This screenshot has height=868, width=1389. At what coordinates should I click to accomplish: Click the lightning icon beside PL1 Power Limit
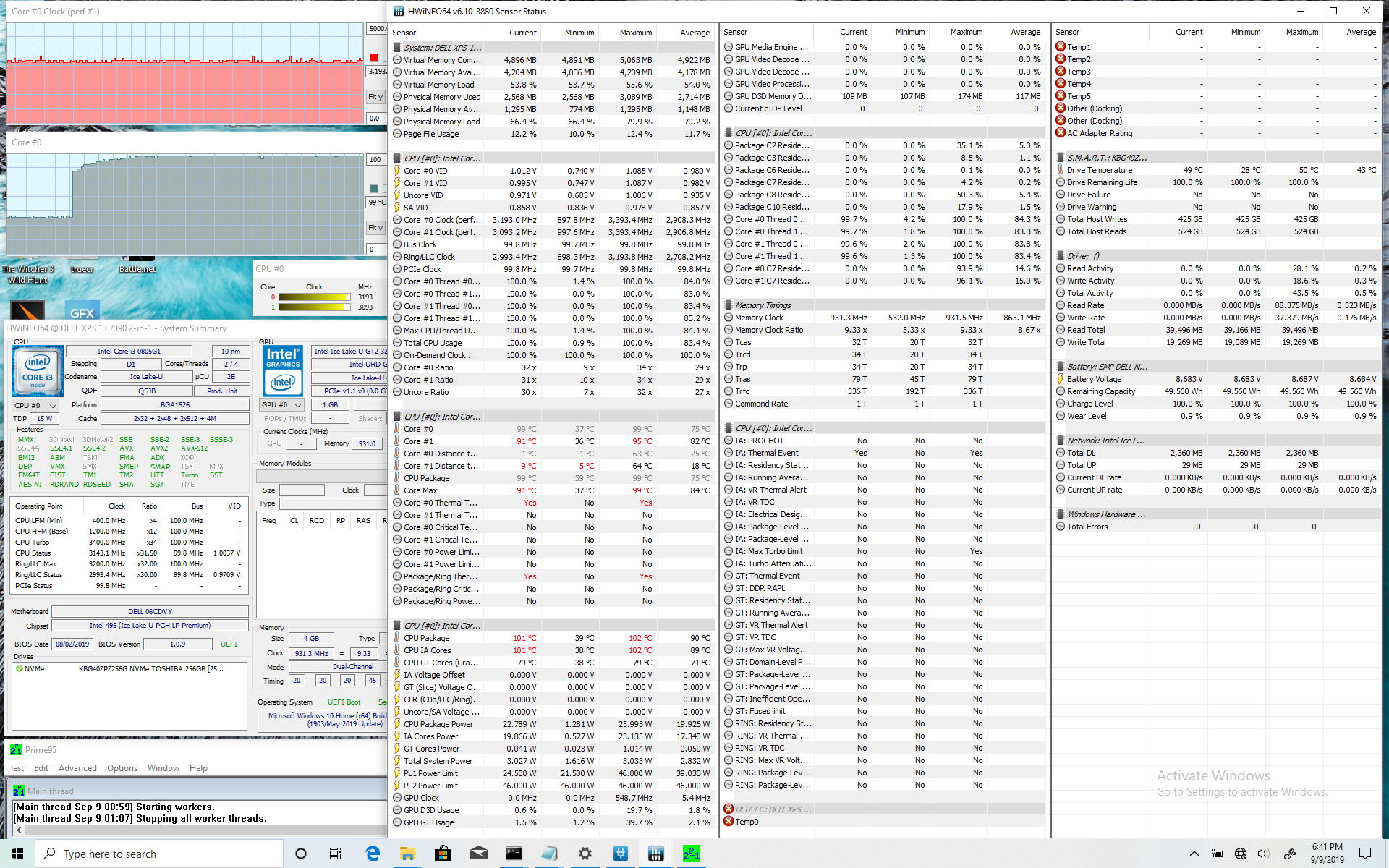click(x=397, y=773)
